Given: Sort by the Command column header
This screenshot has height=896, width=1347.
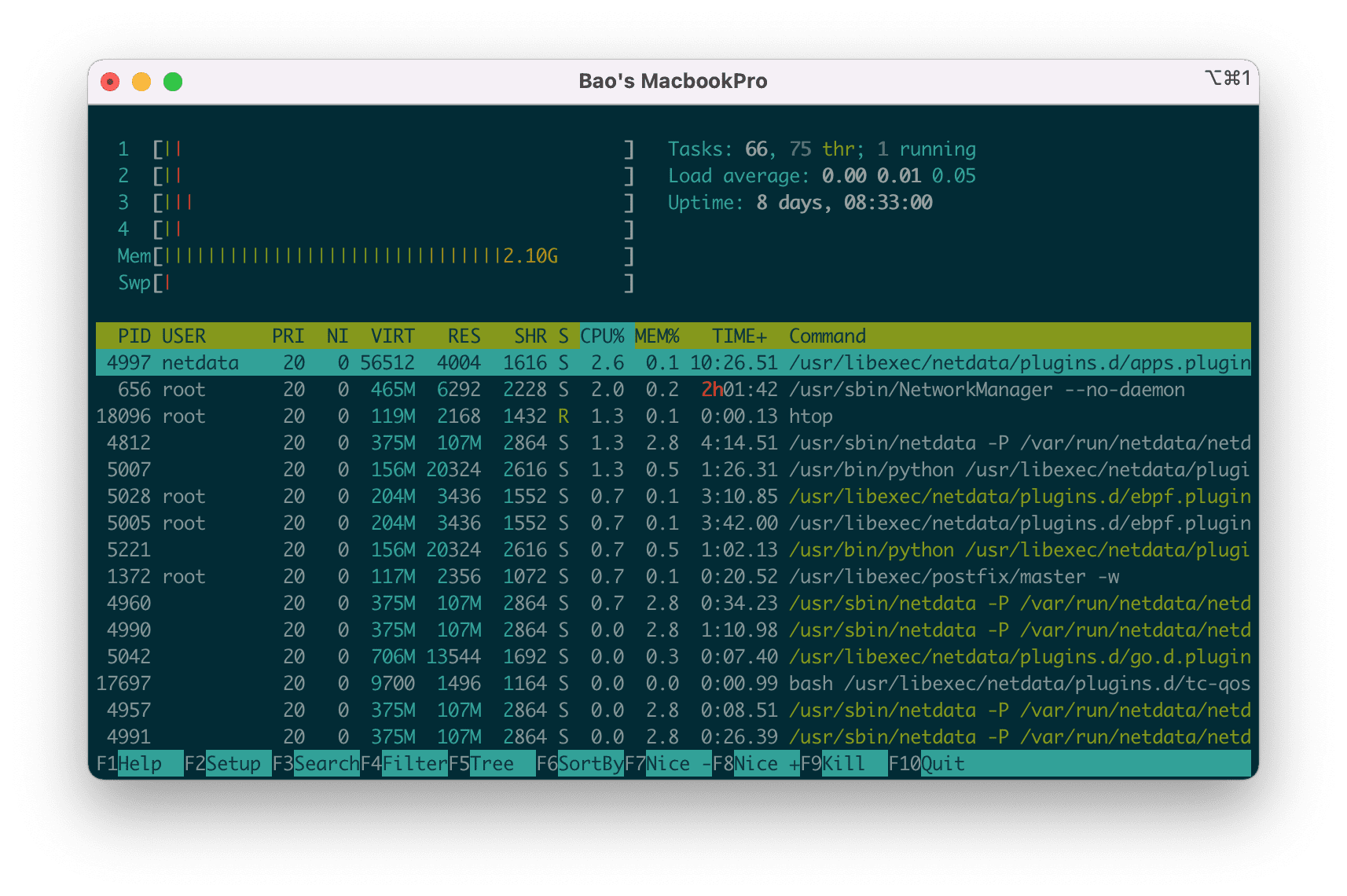Looking at the screenshot, I should click(827, 336).
